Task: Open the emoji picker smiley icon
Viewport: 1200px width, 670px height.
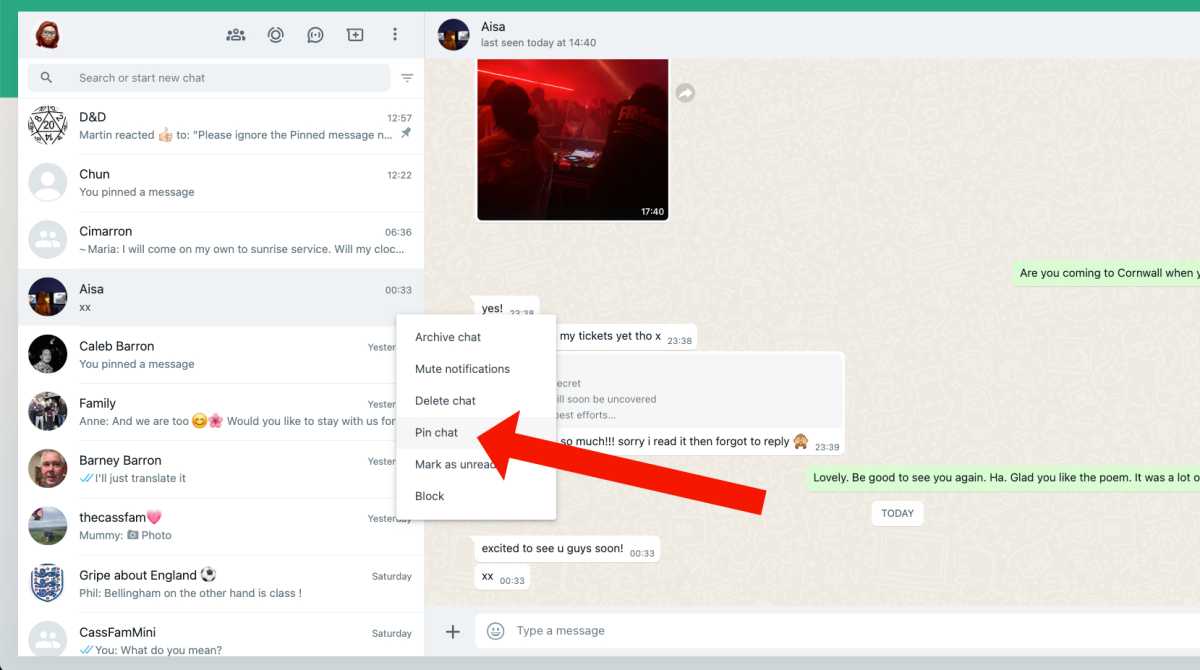Action: coord(495,631)
